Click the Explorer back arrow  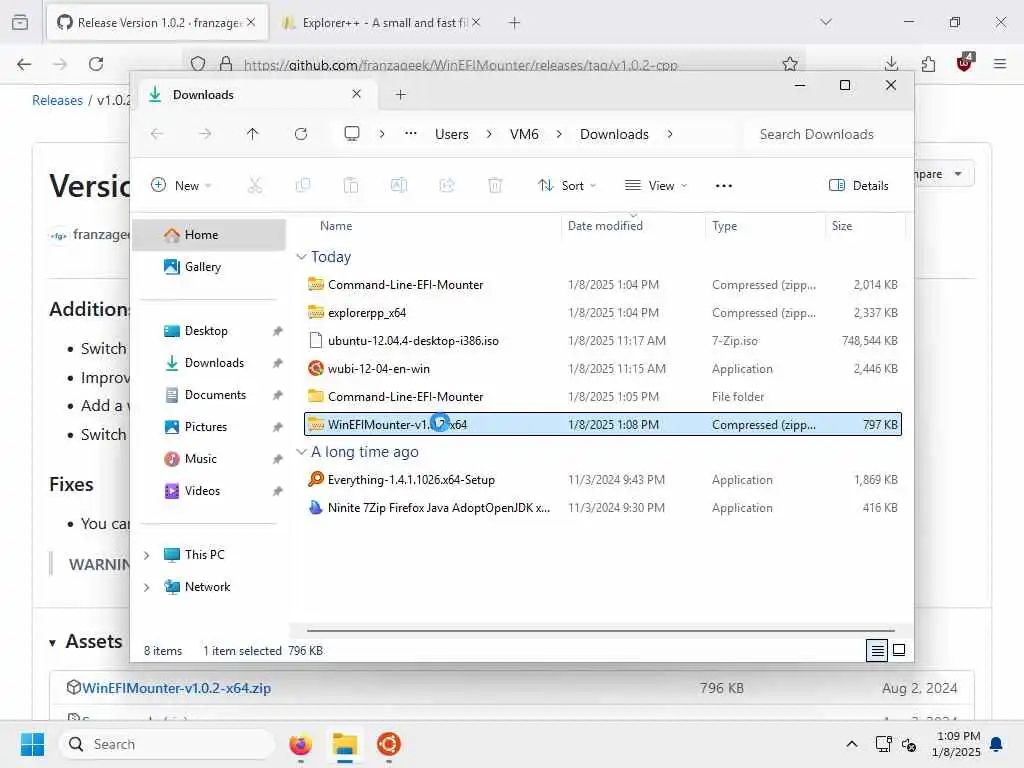click(157, 134)
